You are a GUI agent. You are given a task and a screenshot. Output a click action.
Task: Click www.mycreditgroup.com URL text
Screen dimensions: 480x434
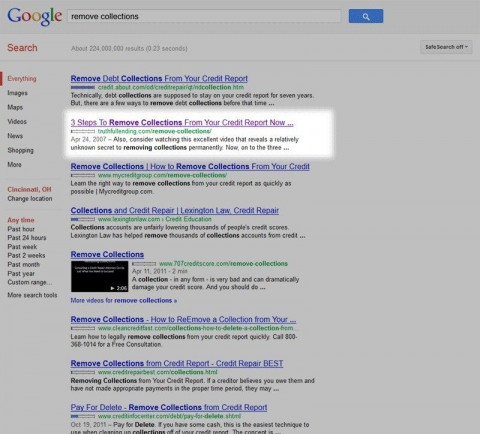pyautogui.click(x=163, y=175)
